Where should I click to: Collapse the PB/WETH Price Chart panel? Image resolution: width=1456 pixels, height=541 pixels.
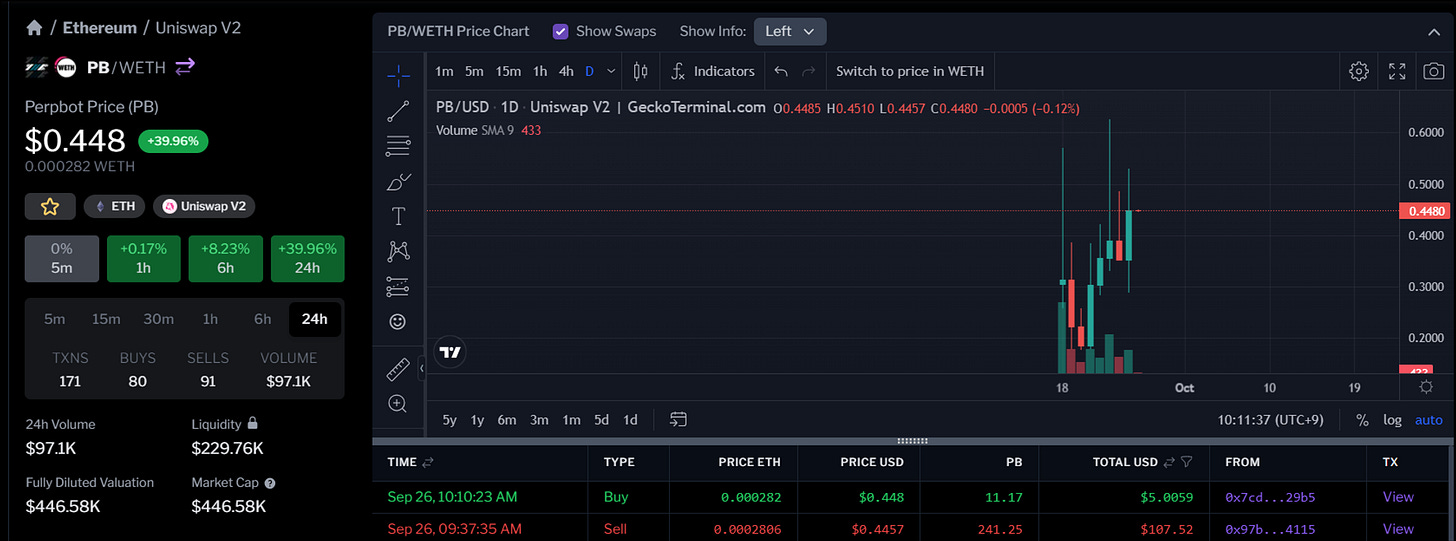1433,32
